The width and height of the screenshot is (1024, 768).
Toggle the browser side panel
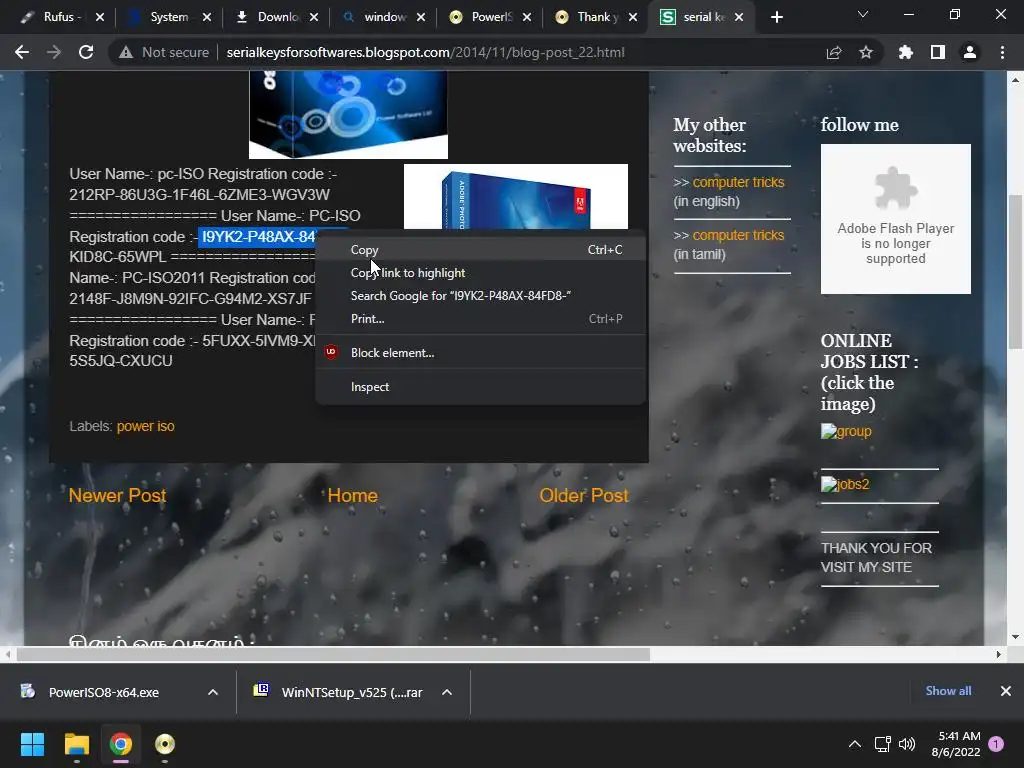(x=938, y=52)
